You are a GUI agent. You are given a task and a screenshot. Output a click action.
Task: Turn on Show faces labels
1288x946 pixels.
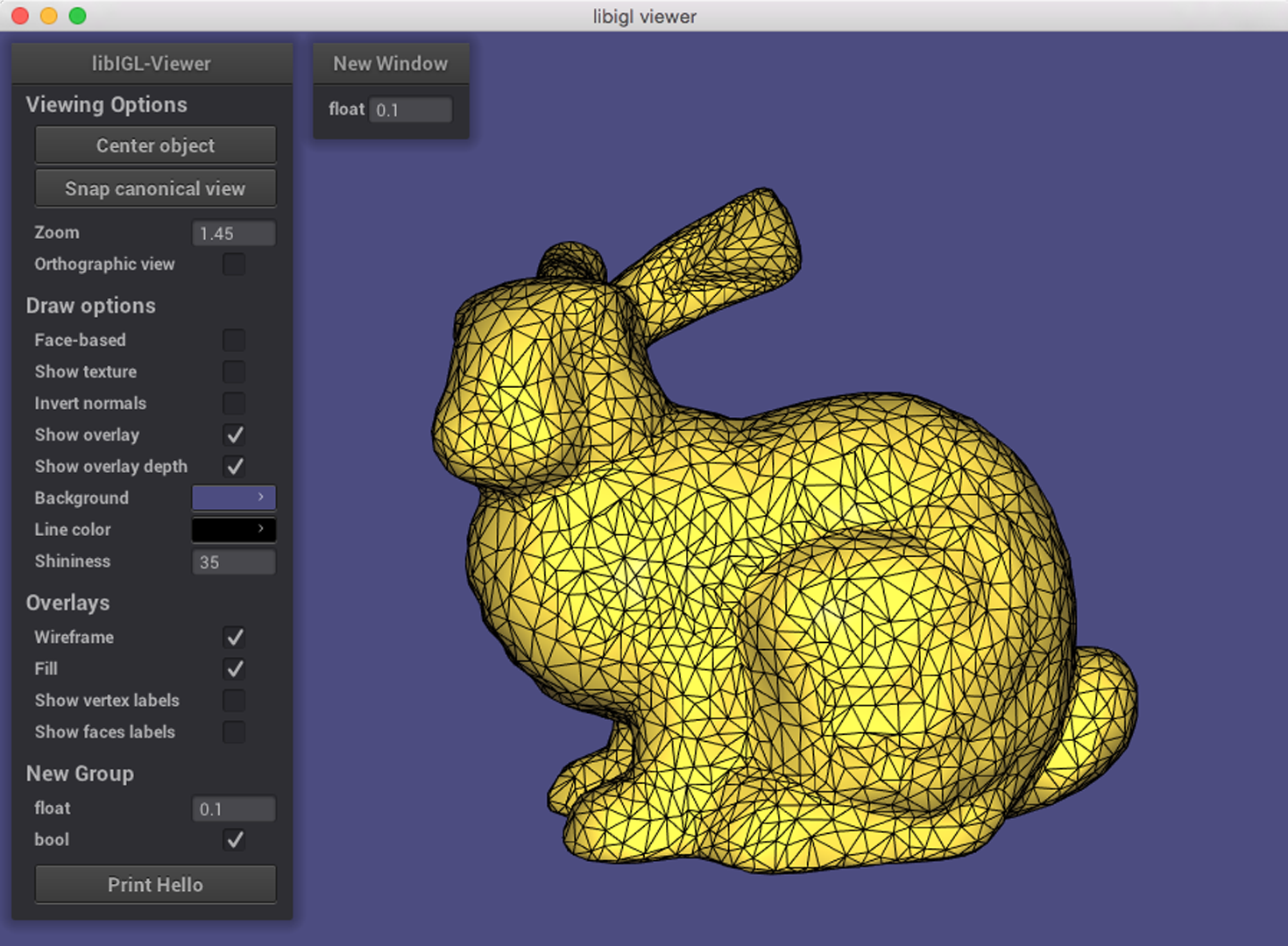(x=234, y=731)
